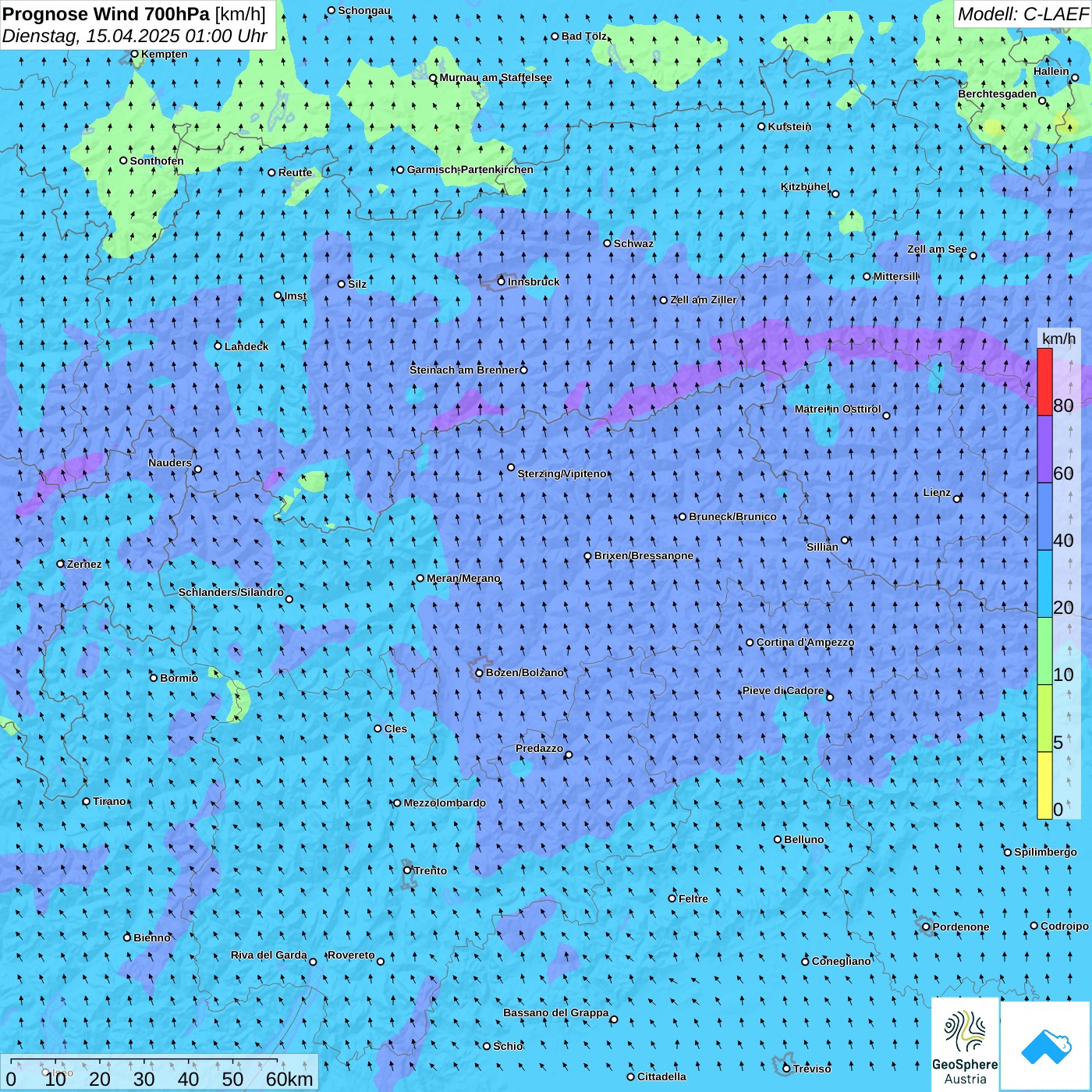The width and height of the screenshot is (1092, 1092).
Task: Click the 'Reutte' label
Action: tap(295, 172)
